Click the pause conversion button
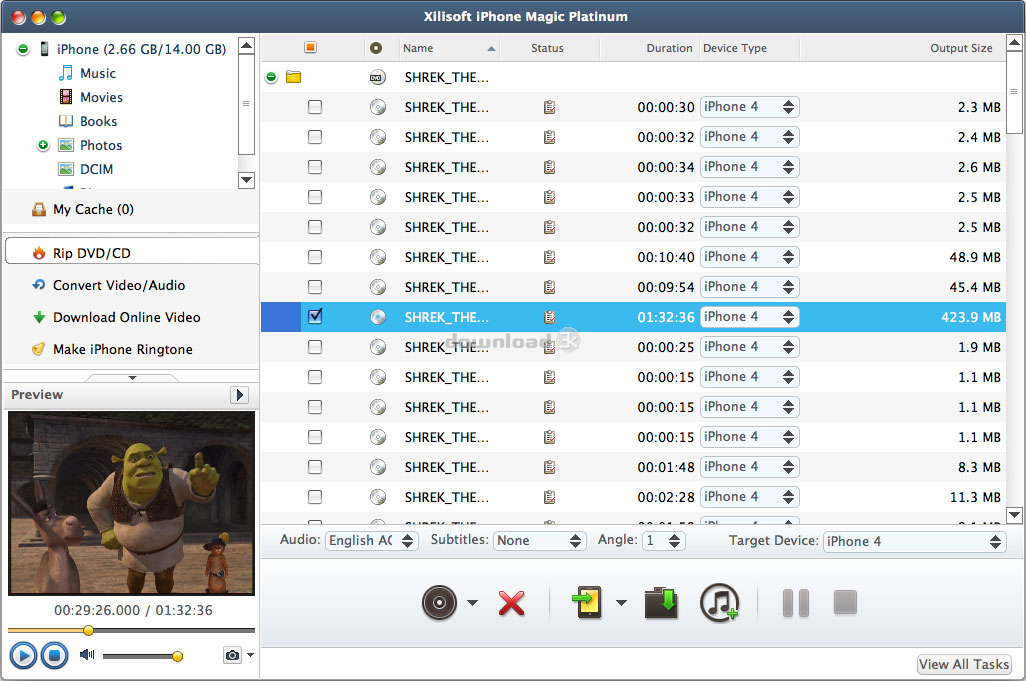Screen dimensions: 1026x681 [795, 602]
